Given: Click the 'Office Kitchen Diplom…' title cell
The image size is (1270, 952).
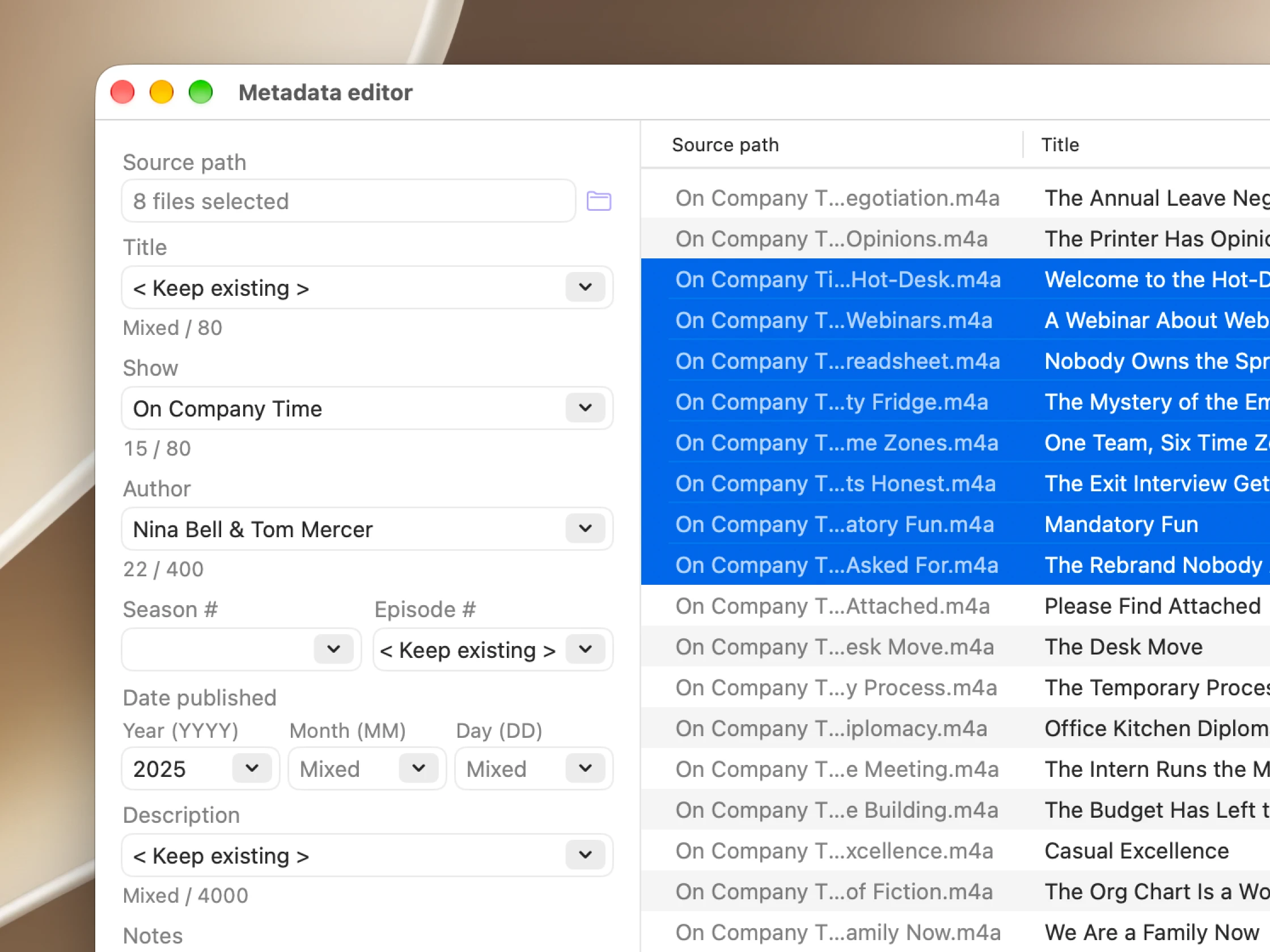Looking at the screenshot, I should 1156,728.
